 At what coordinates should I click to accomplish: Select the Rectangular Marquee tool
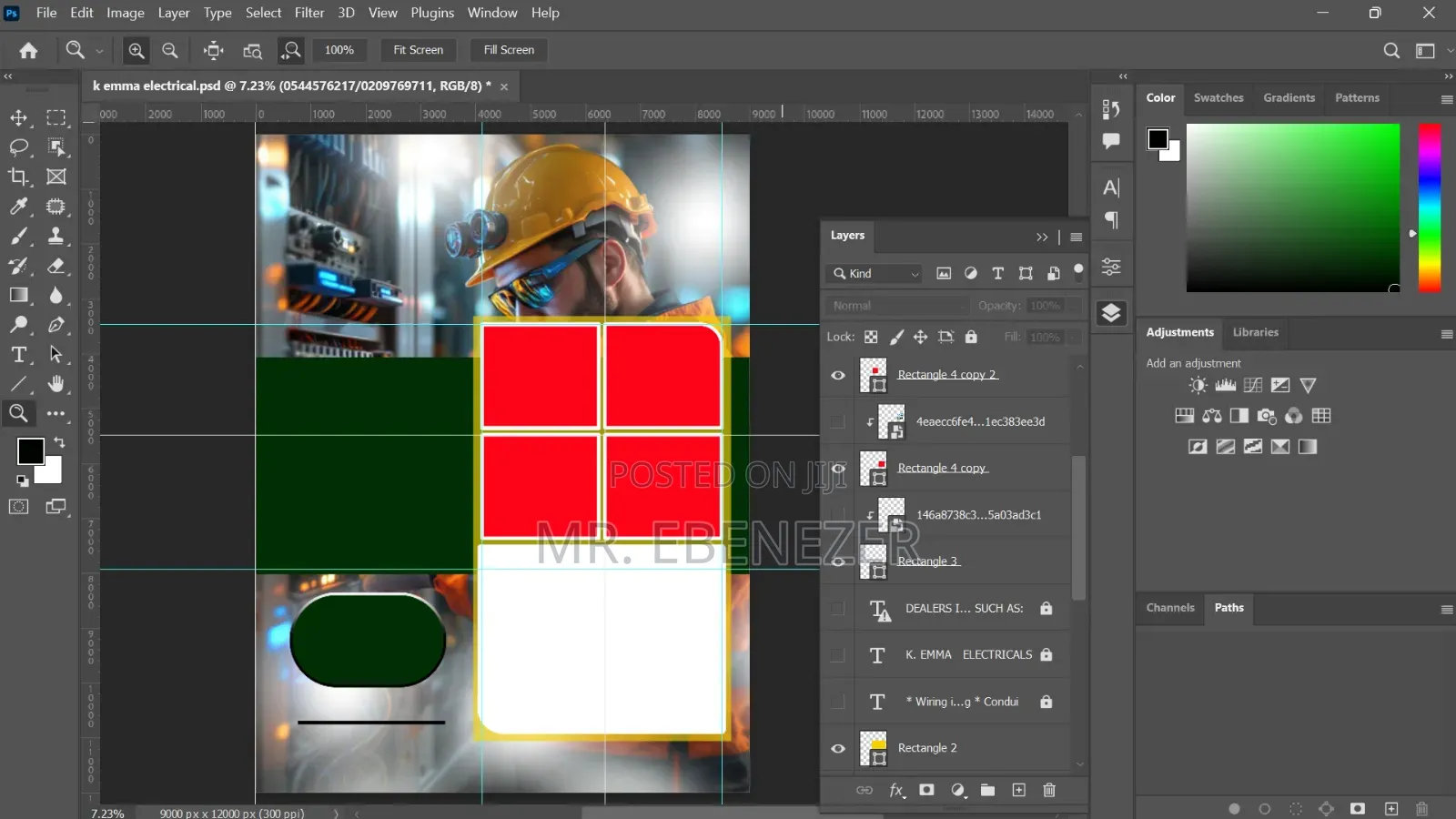click(x=56, y=117)
